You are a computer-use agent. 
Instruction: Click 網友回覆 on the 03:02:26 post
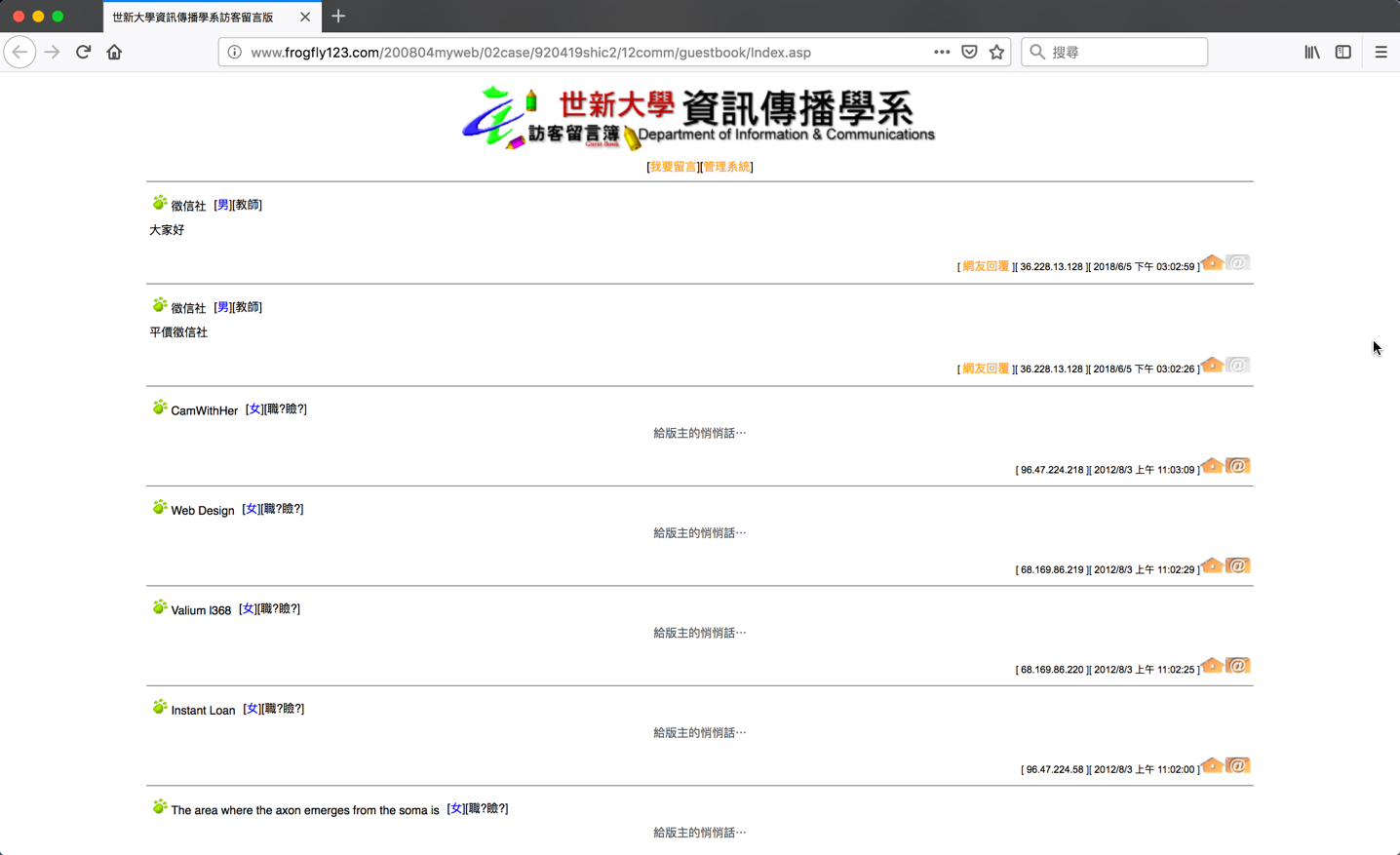point(986,369)
